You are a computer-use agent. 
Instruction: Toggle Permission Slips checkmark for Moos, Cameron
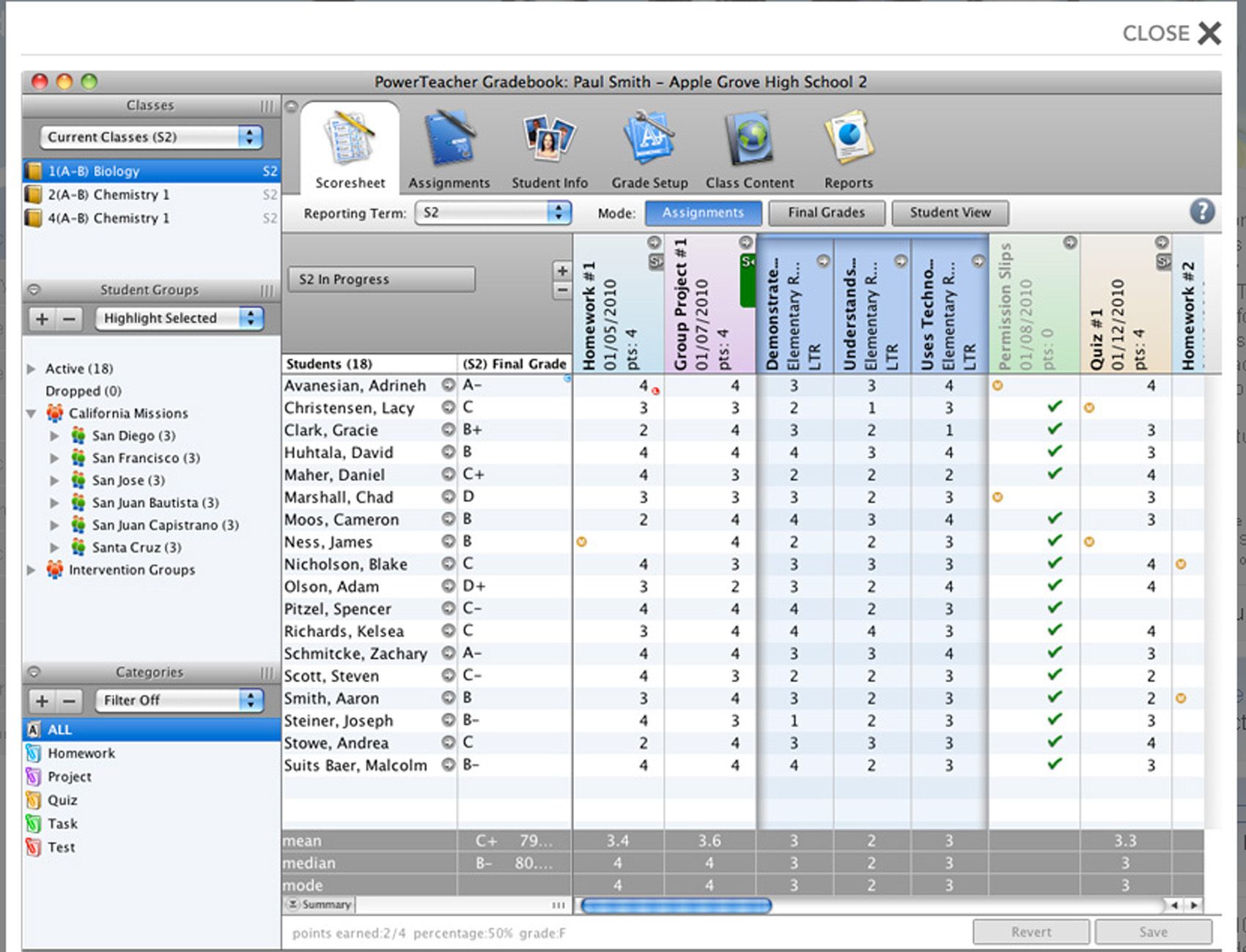[x=1055, y=519]
